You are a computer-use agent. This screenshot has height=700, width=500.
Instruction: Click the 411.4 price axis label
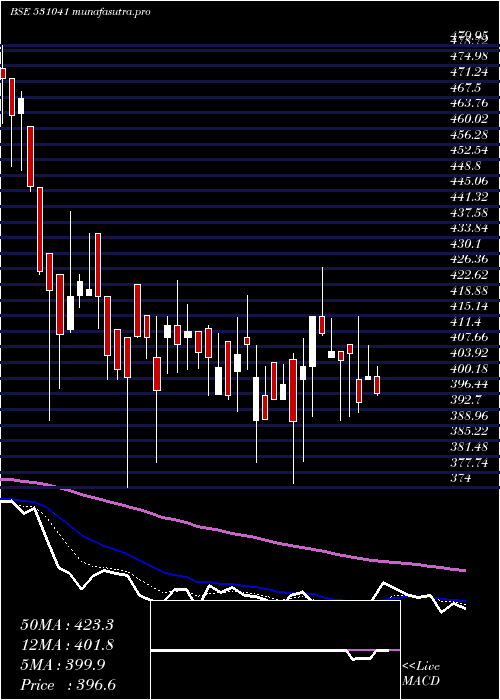point(466,321)
